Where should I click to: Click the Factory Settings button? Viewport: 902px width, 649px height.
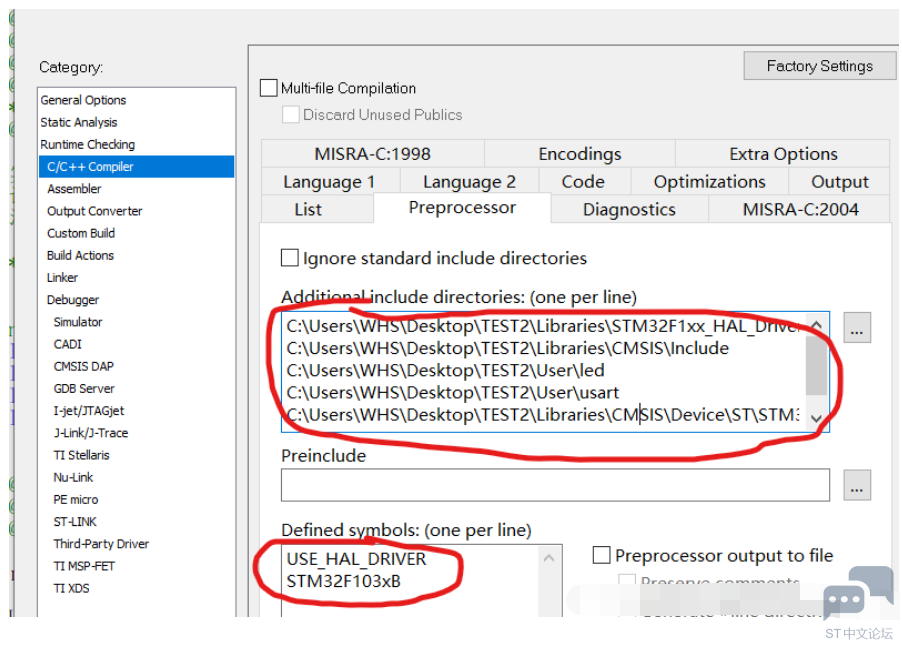click(x=819, y=66)
